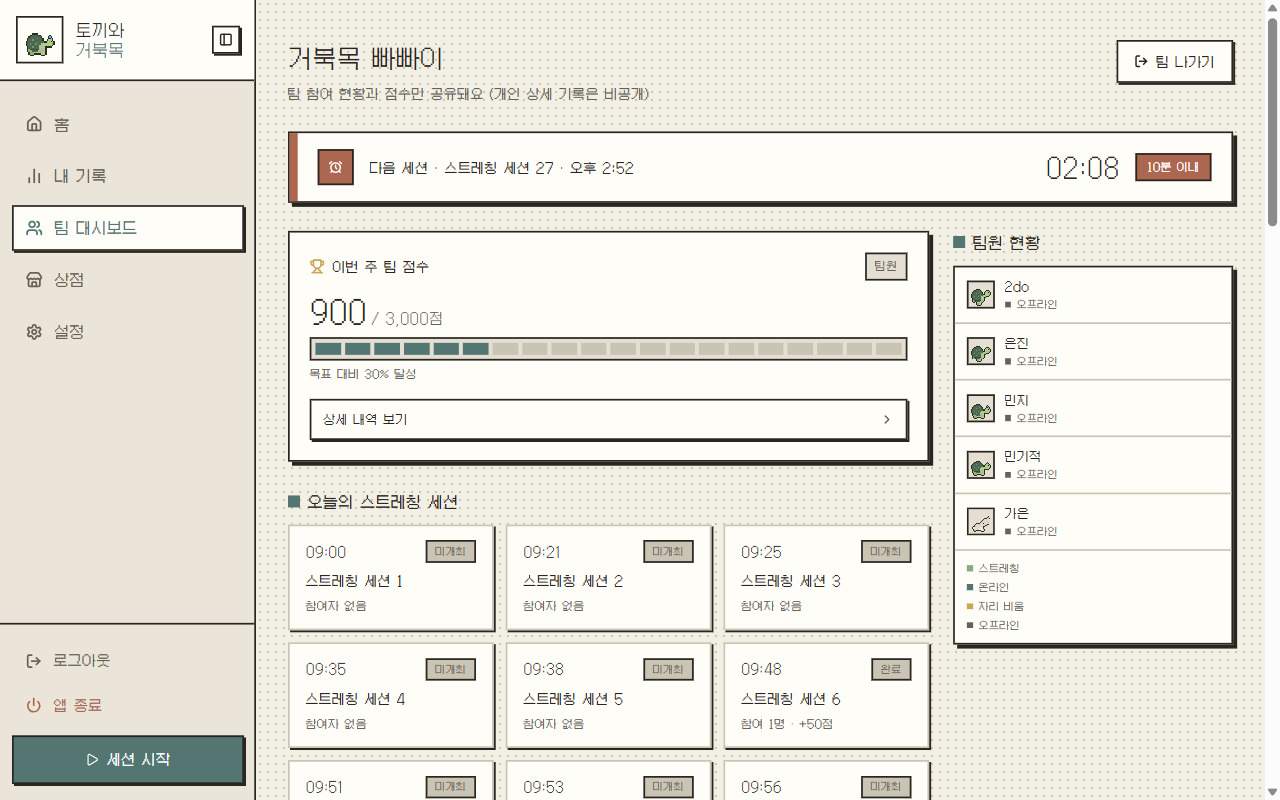
Task: Open 설정 from the sidebar
Action: [128, 332]
